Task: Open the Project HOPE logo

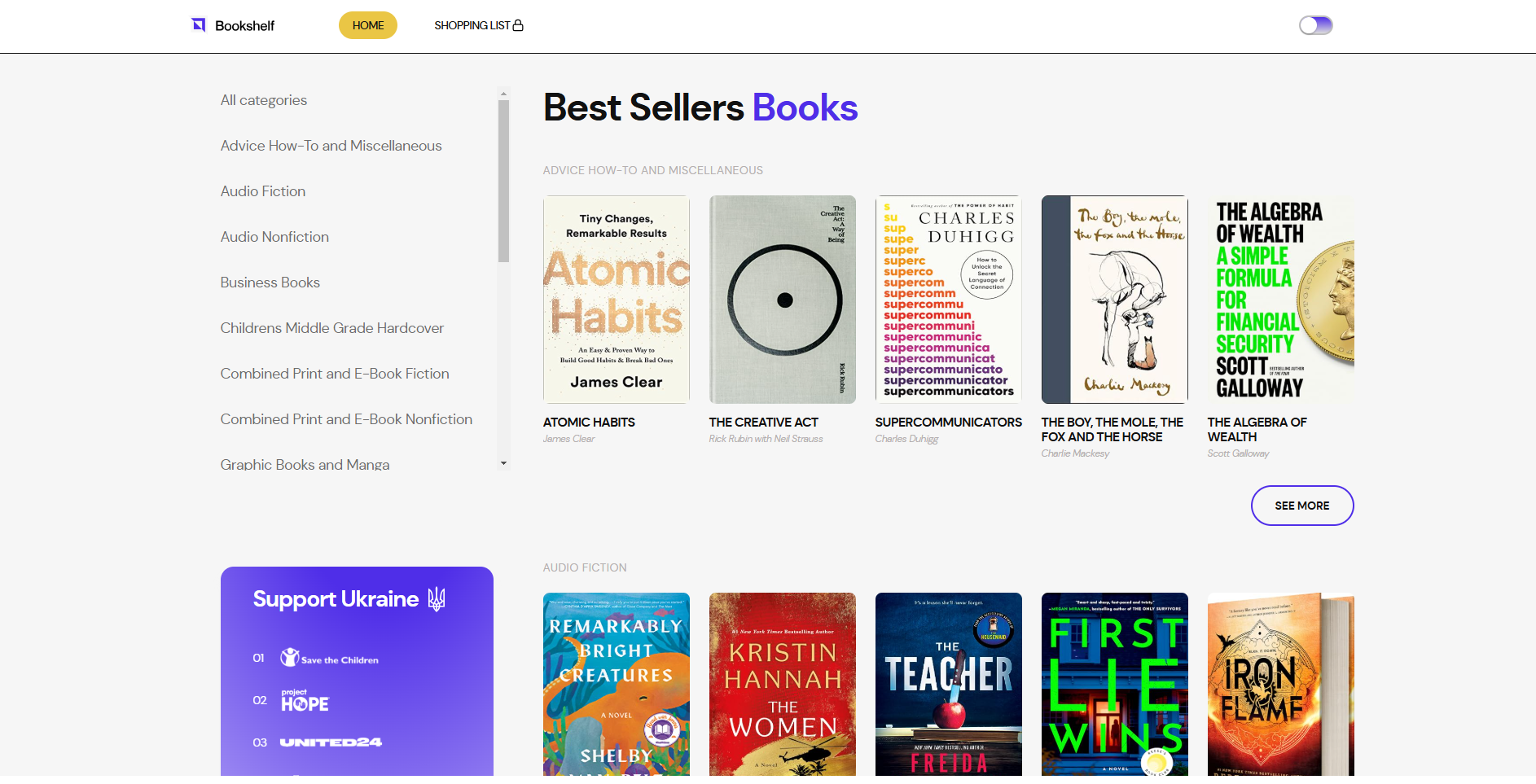Action: coord(305,701)
